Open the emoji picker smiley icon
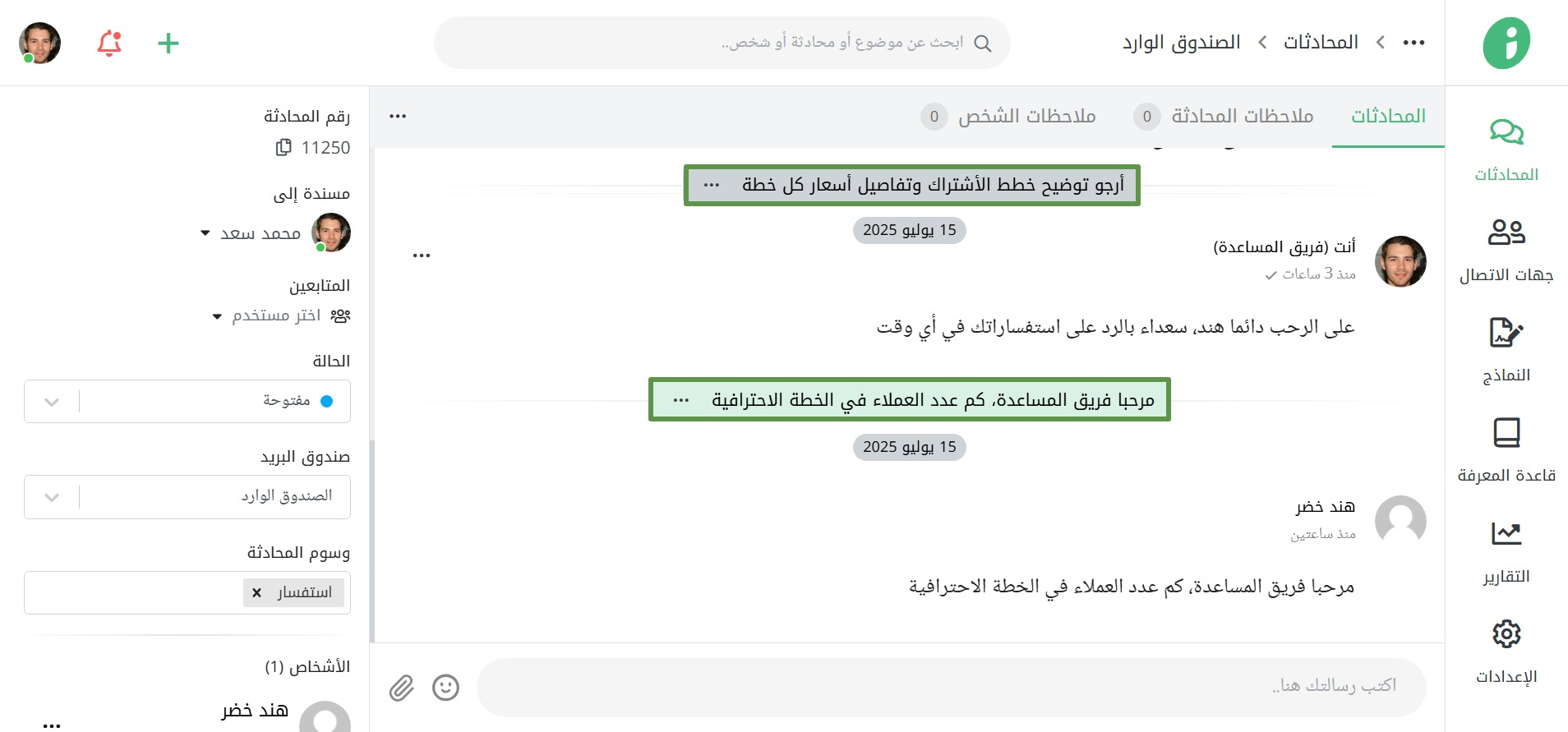 click(x=446, y=688)
